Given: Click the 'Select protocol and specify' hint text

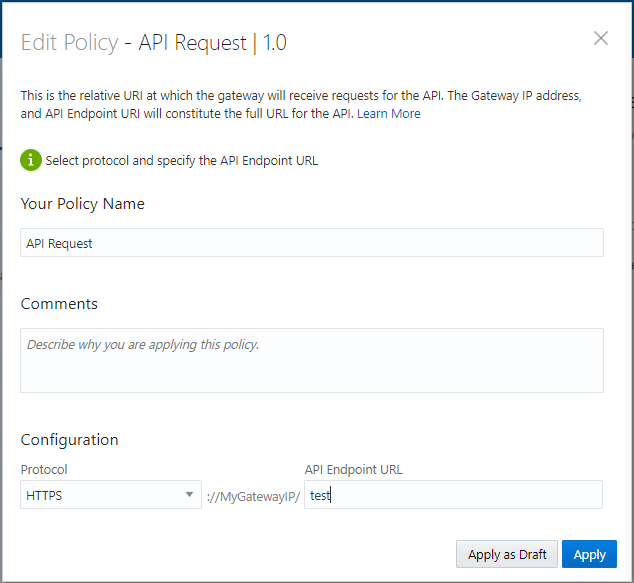Looking at the screenshot, I should coord(182,161).
